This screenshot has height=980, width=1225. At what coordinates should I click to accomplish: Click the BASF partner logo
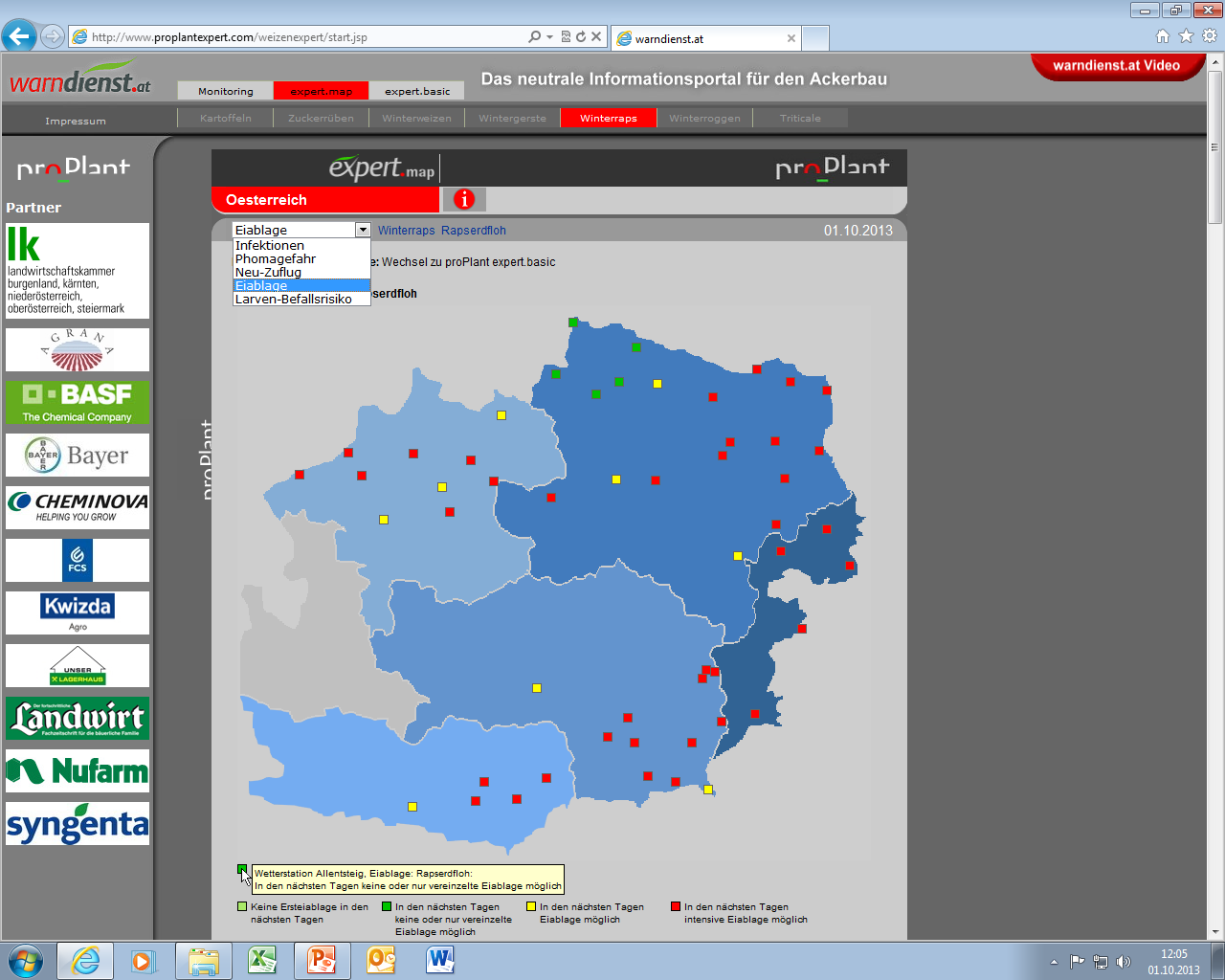[78, 402]
